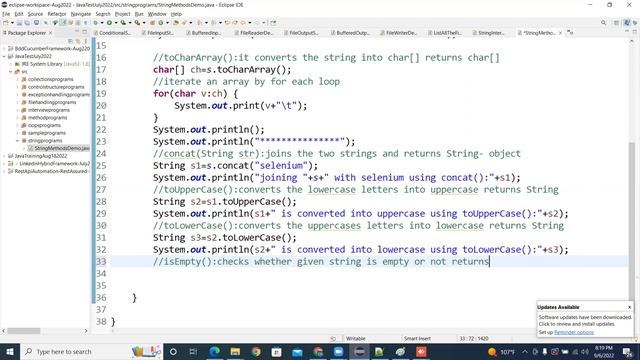This screenshot has height=360, width=640.
Task: Click the Back navigation arrow icon
Action: tap(243, 23)
